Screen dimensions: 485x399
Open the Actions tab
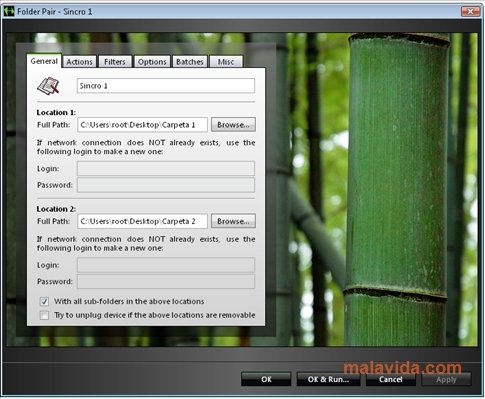click(79, 62)
